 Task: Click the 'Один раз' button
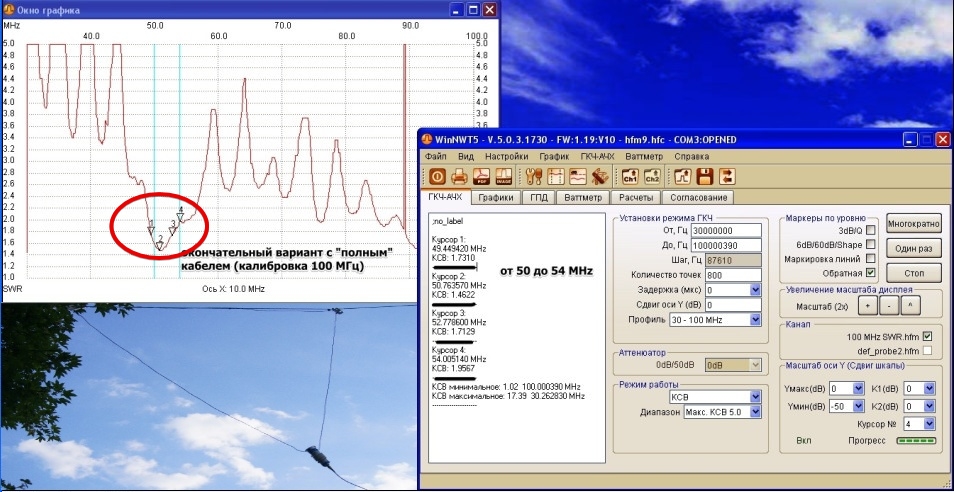(914, 248)
